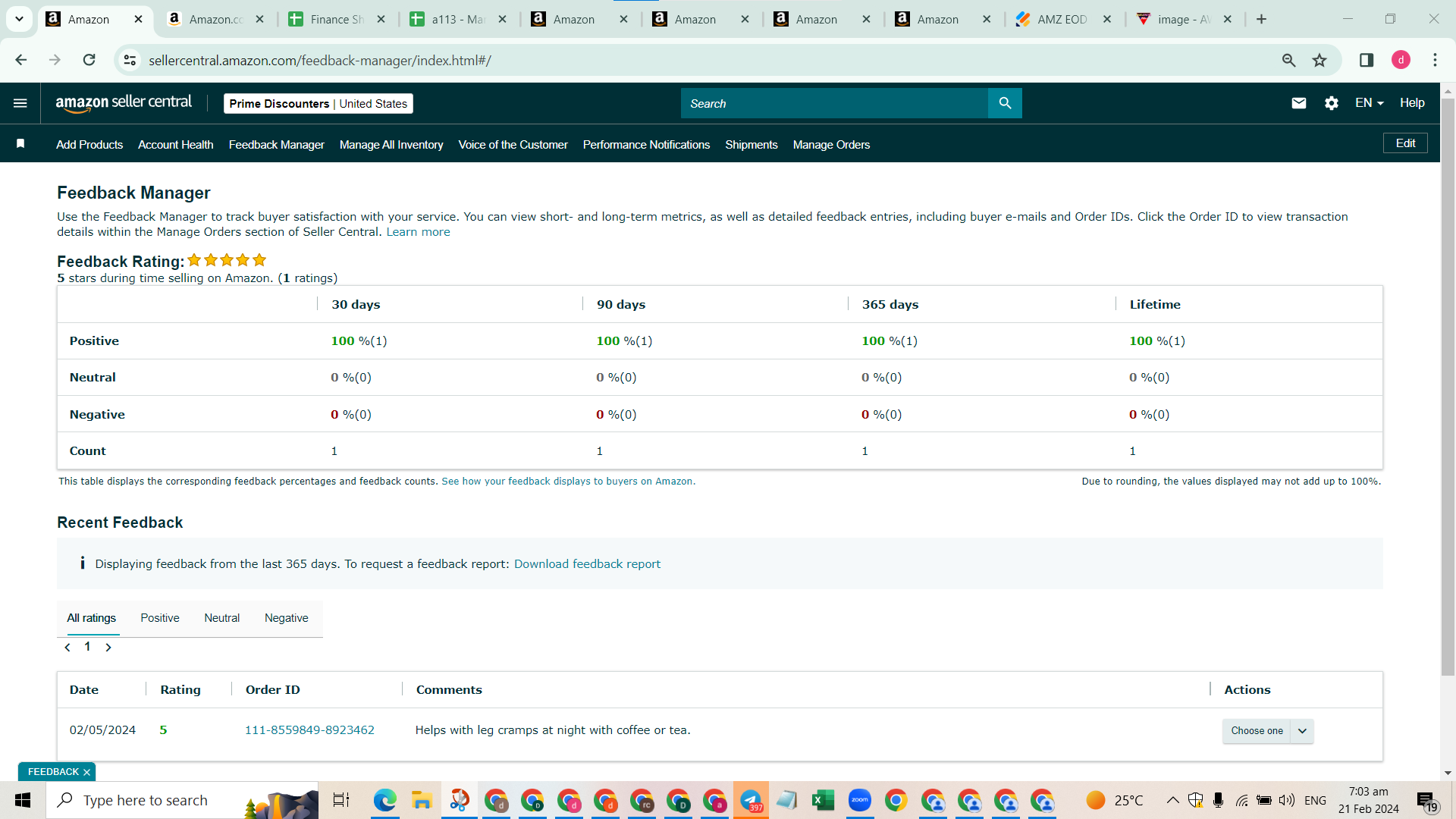Click the Lifetime count value 1
The height and width of the screenshot is (819, 1456).
point(1133,451)
